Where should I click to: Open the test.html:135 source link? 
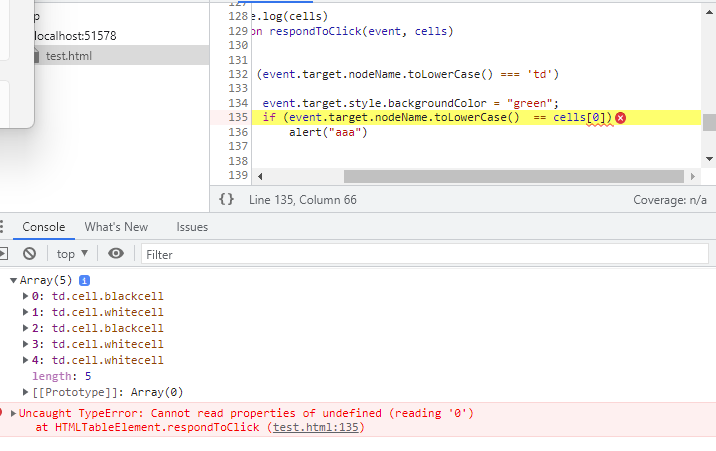(316, 427)
